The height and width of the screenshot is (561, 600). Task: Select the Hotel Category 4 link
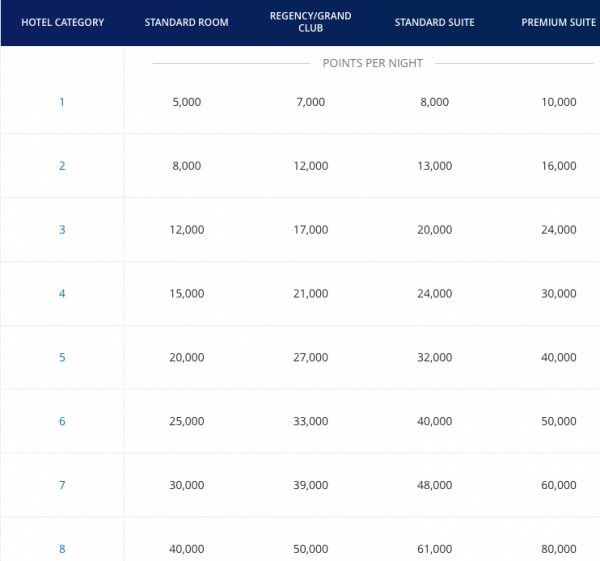(x=62, y=294)
